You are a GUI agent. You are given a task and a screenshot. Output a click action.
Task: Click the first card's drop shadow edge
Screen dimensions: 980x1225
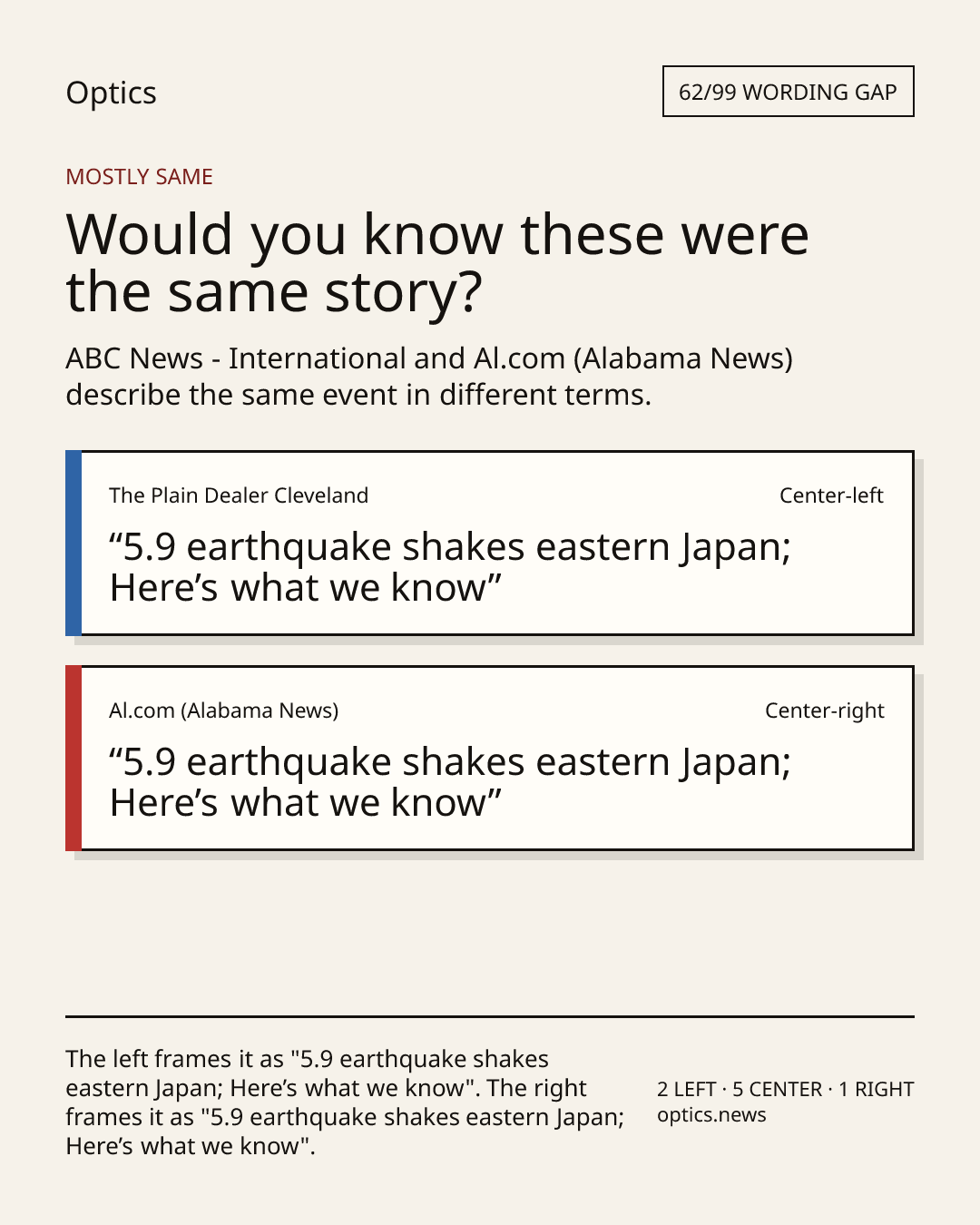click(x=919, y=552)
